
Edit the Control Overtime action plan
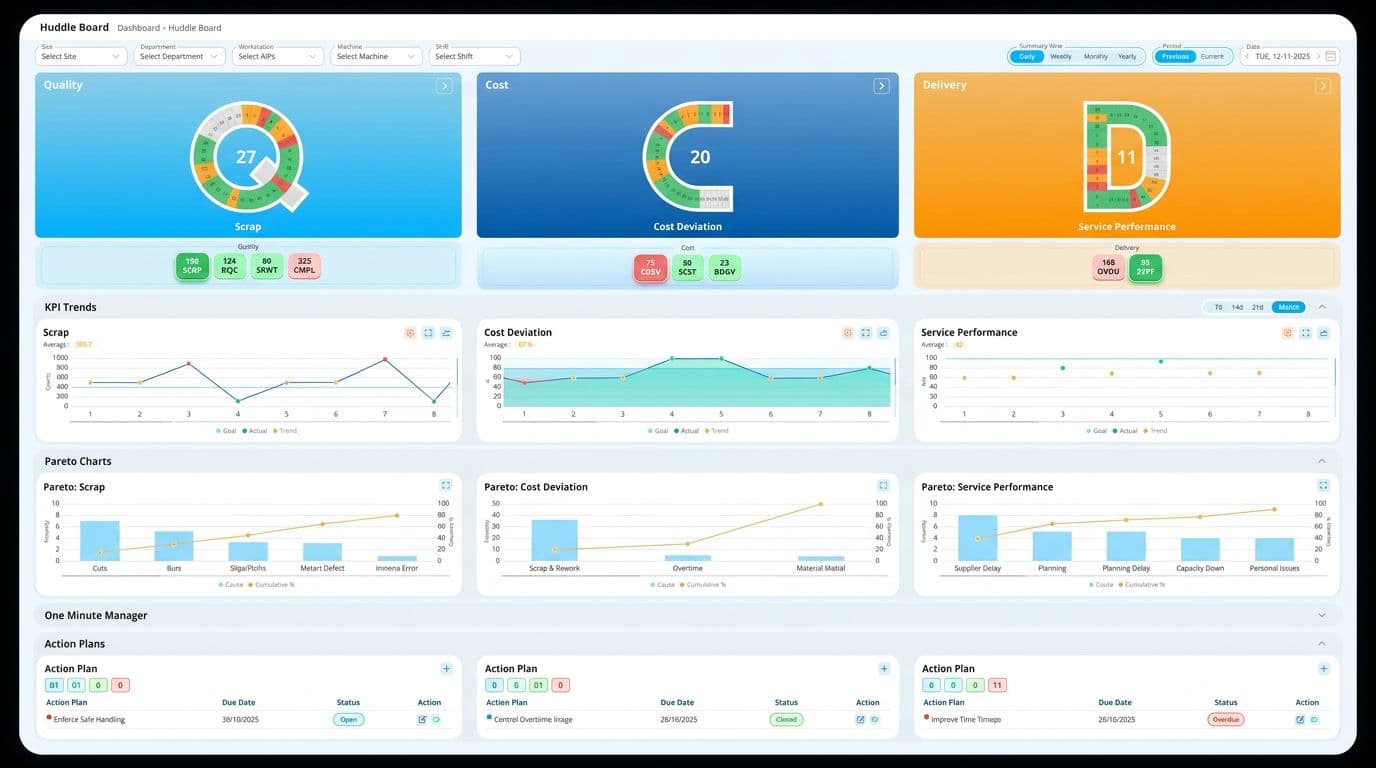860,720
